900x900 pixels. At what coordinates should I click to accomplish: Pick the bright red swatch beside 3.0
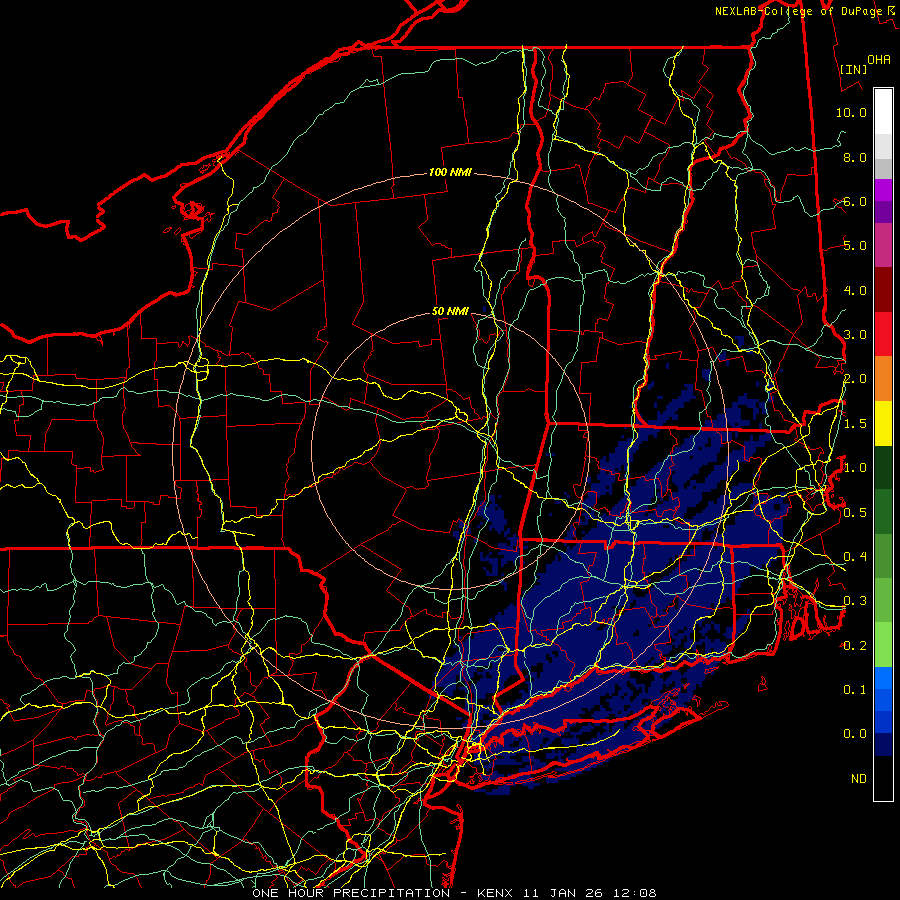pyautogui.click(x=883, y=334)
